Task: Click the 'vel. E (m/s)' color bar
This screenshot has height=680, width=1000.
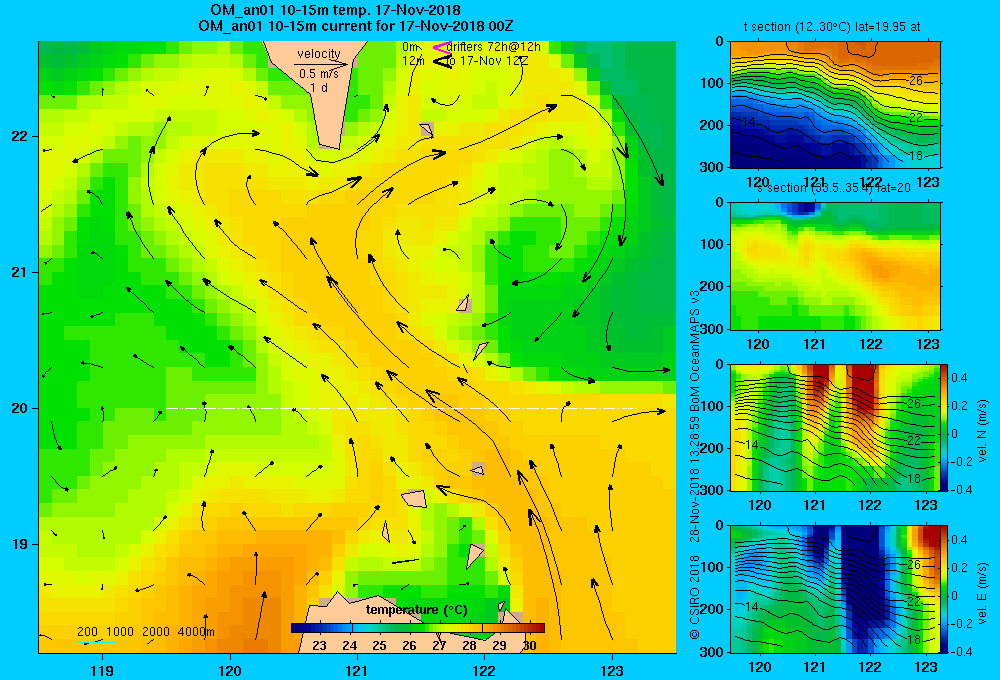Action: pos(945,589)
